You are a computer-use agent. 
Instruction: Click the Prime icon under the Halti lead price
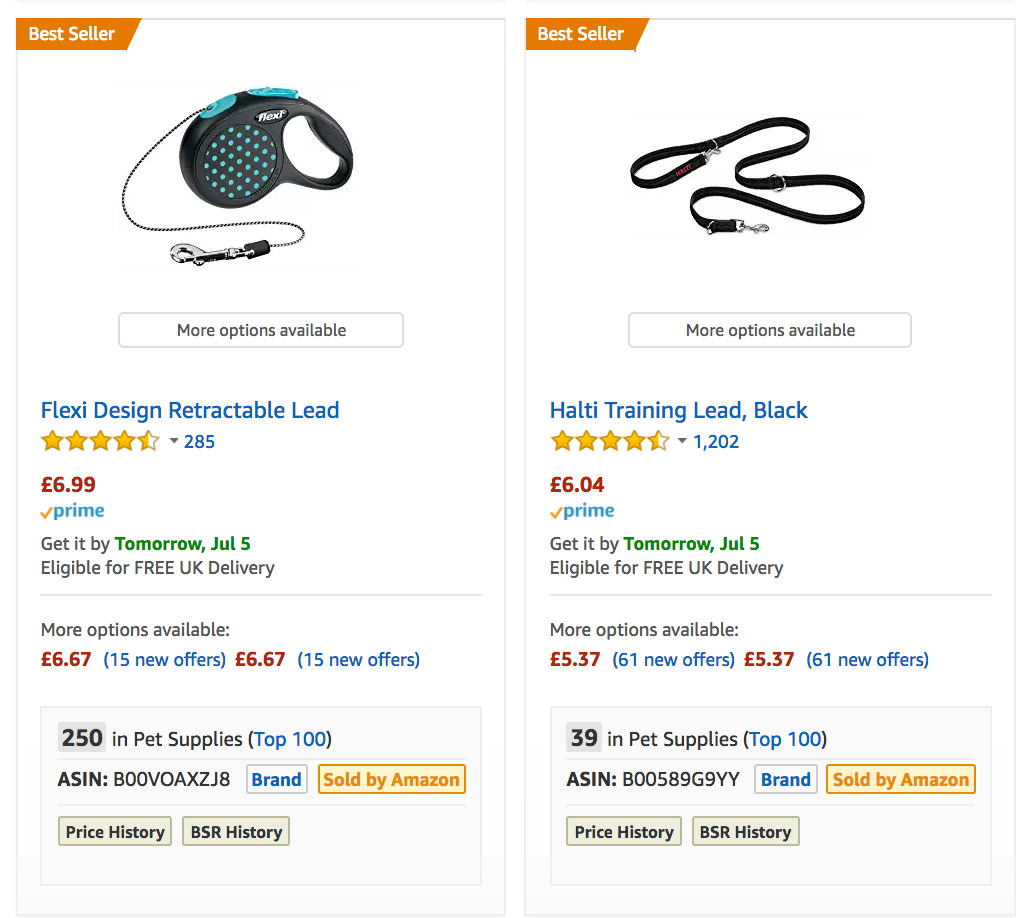tap(581, 511)
